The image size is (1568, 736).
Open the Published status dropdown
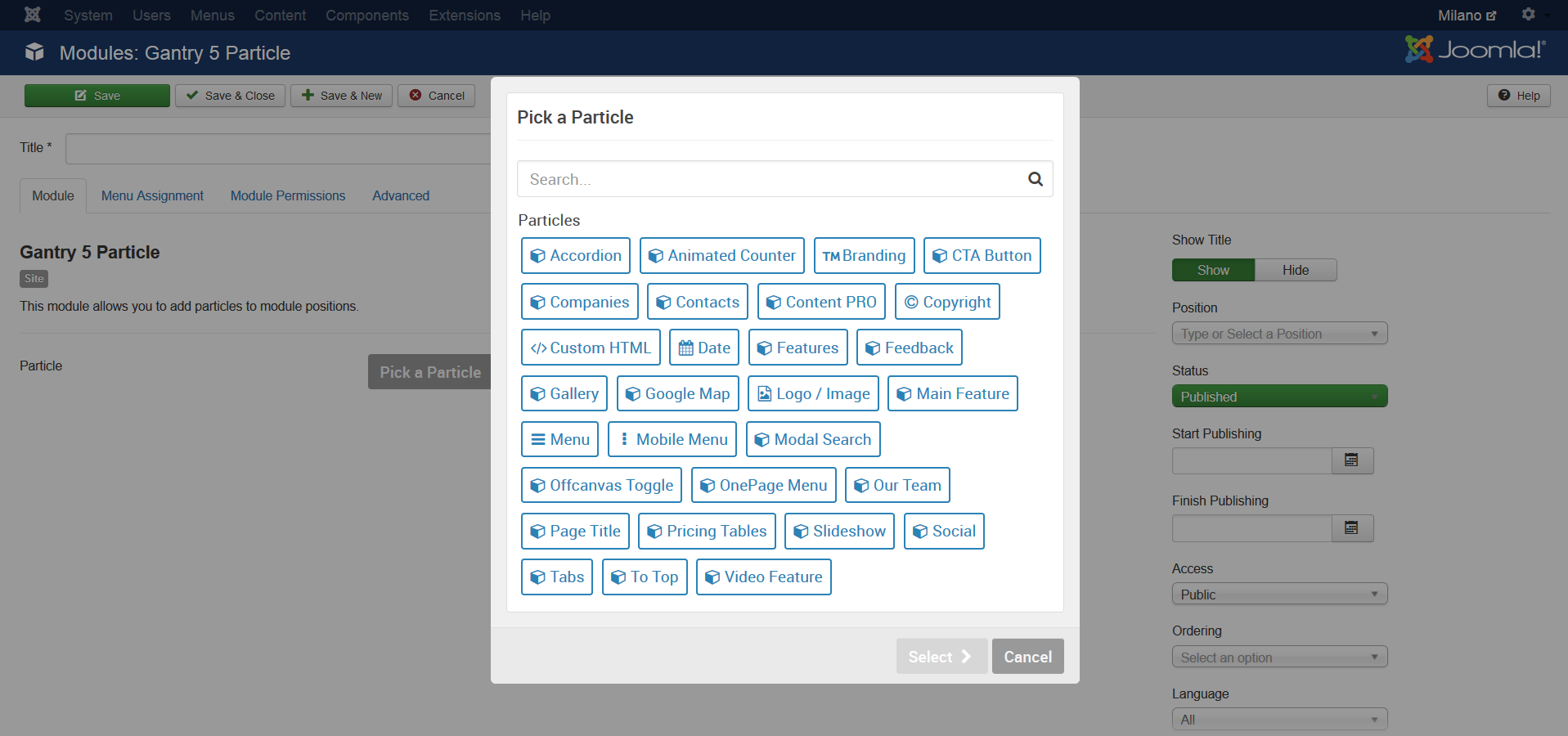[1278, 397]
